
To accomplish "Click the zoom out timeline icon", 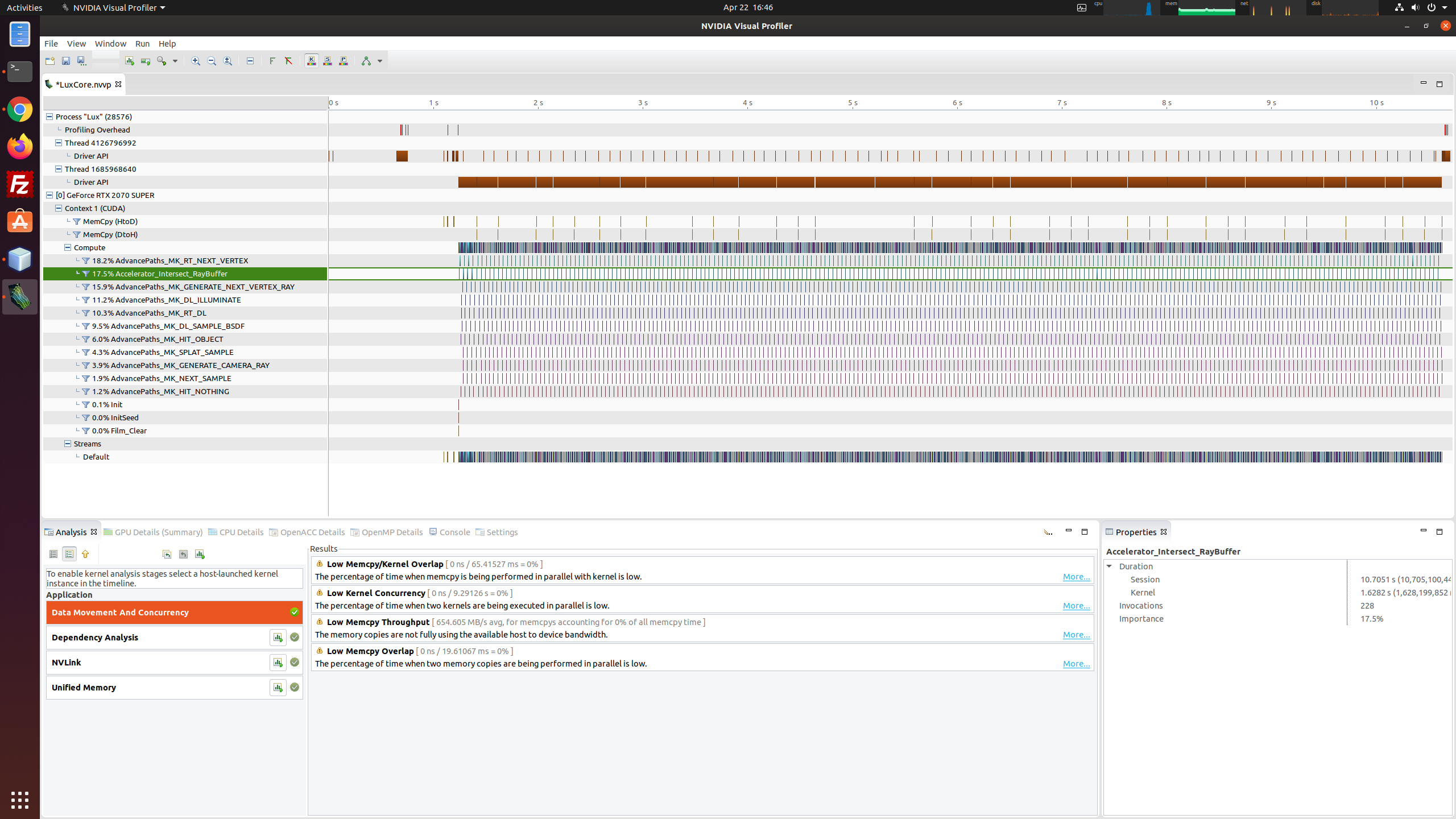I will pos(212,61).
